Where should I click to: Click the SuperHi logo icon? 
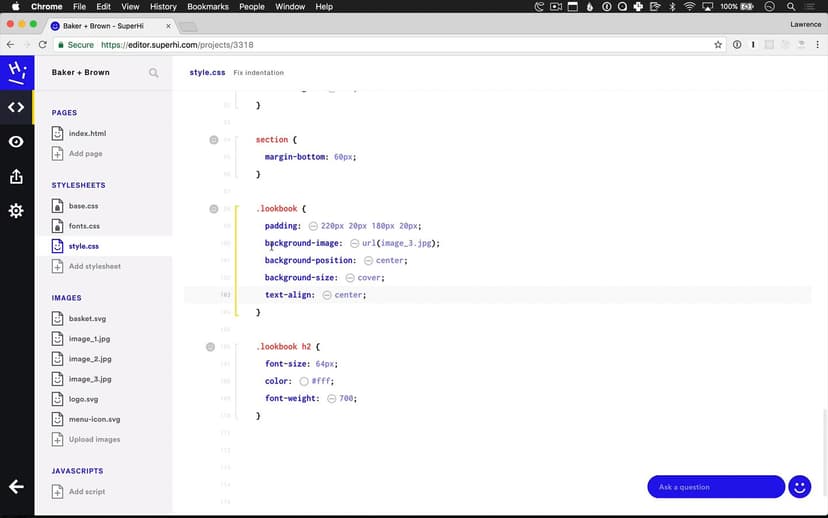[x=16, y=72]
